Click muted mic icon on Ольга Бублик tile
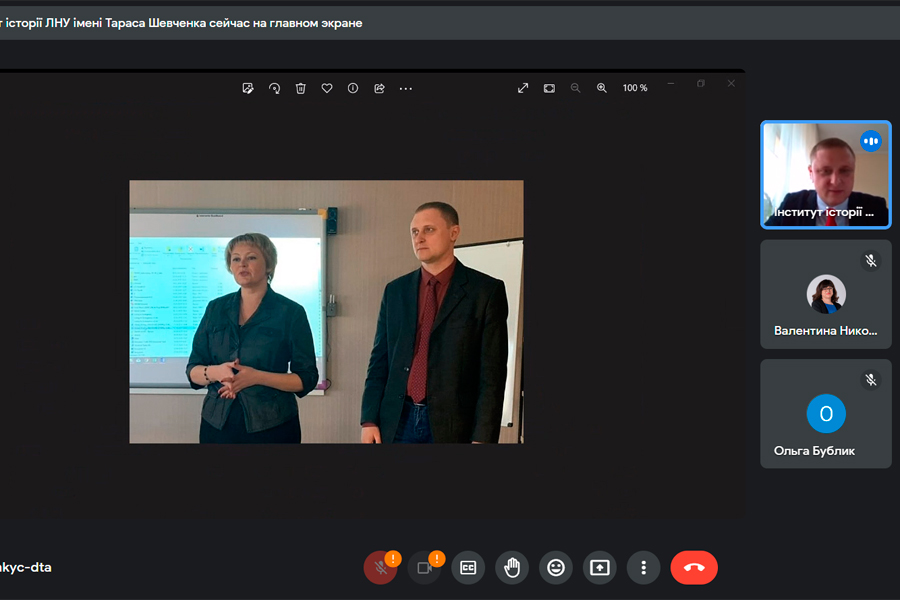Viewport: 900px width, 600px height. [x=871, y=380]
